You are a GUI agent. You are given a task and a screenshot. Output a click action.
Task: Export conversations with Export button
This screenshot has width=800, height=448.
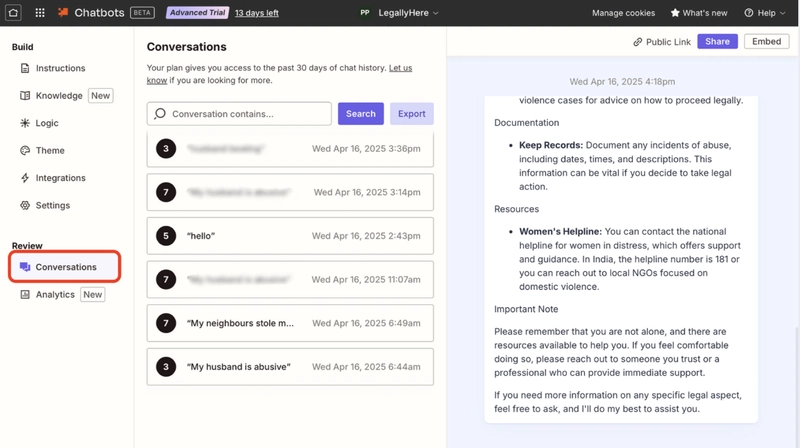(412, 114)
